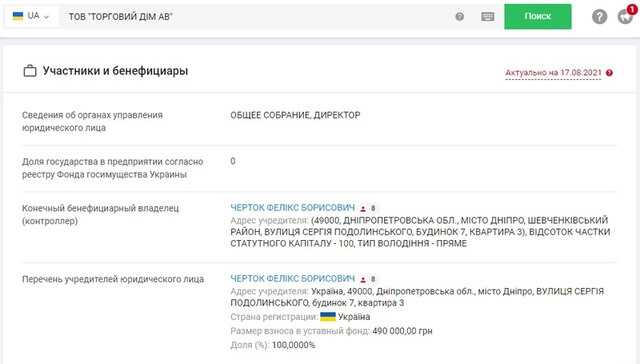
Task: Click the Ukrainian flag in the country selector
Action: click(18, 16)
